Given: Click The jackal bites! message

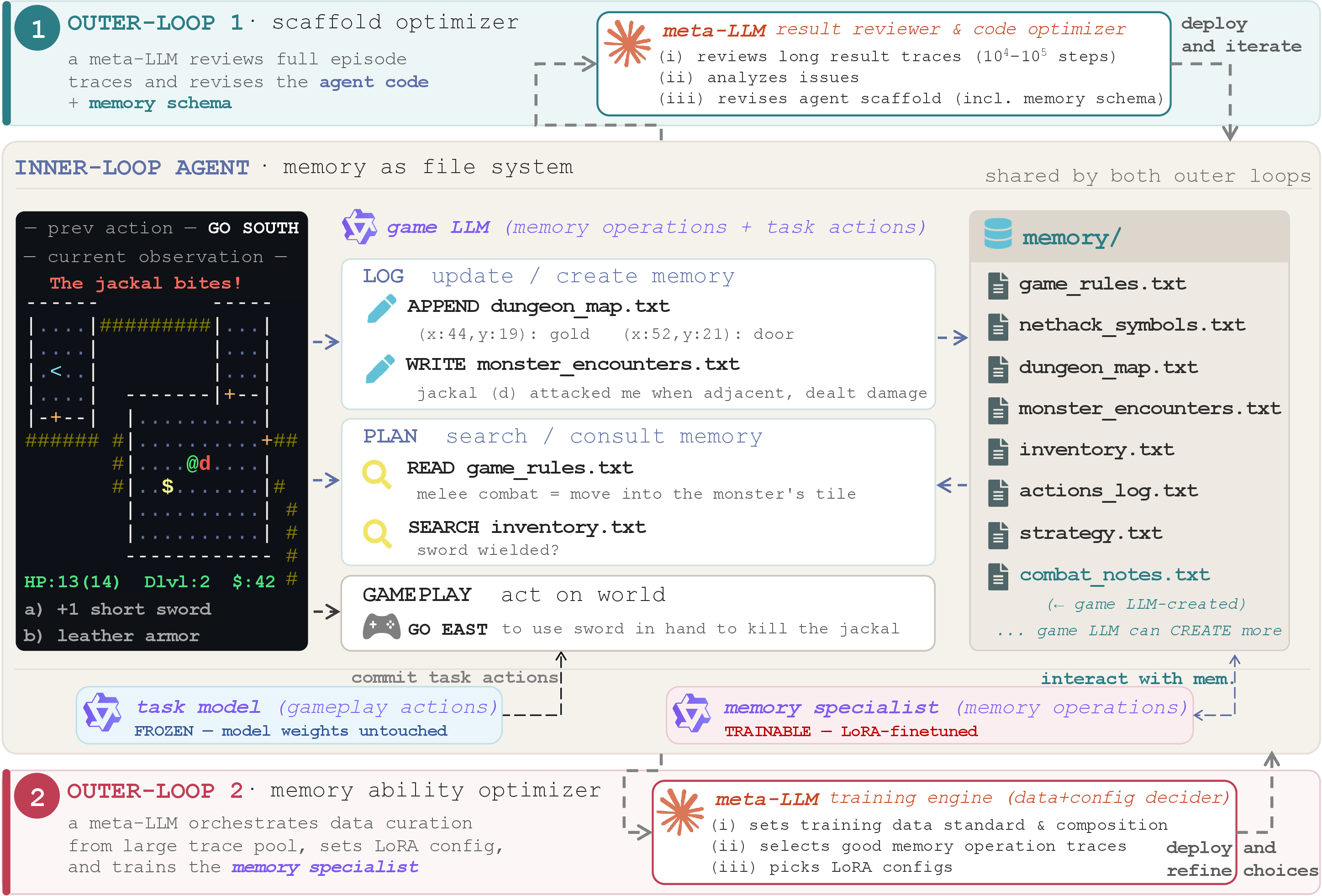Looking at the screenshot, I should (145, 283).
